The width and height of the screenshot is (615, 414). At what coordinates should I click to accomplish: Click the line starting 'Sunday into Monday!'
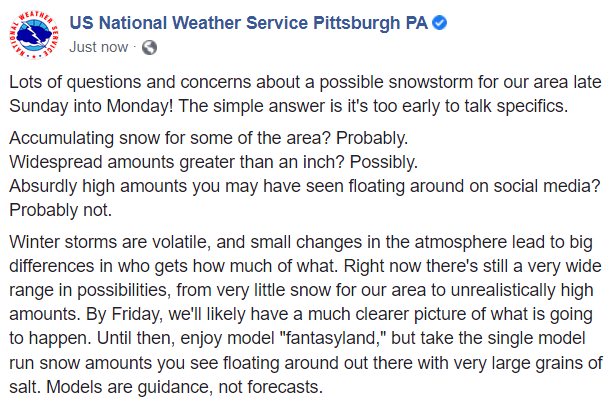tap(288, 106)
